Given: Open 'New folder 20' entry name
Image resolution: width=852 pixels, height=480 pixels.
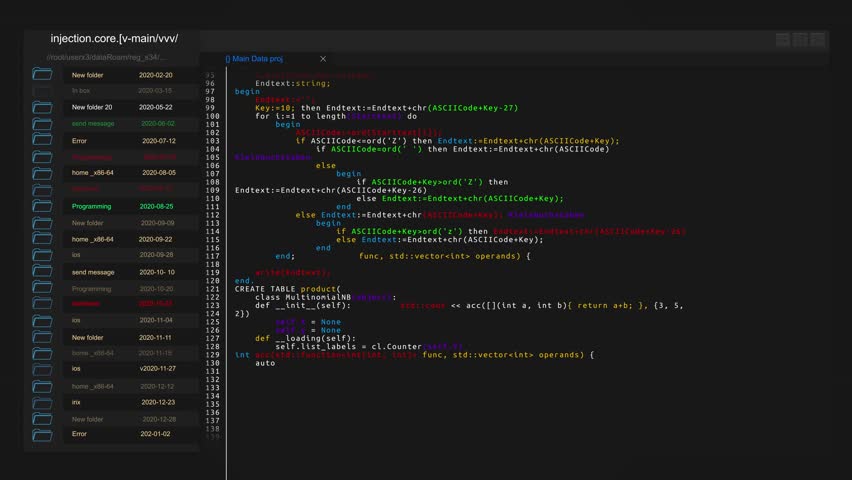Looking at the screenshot, I should 92,107.
